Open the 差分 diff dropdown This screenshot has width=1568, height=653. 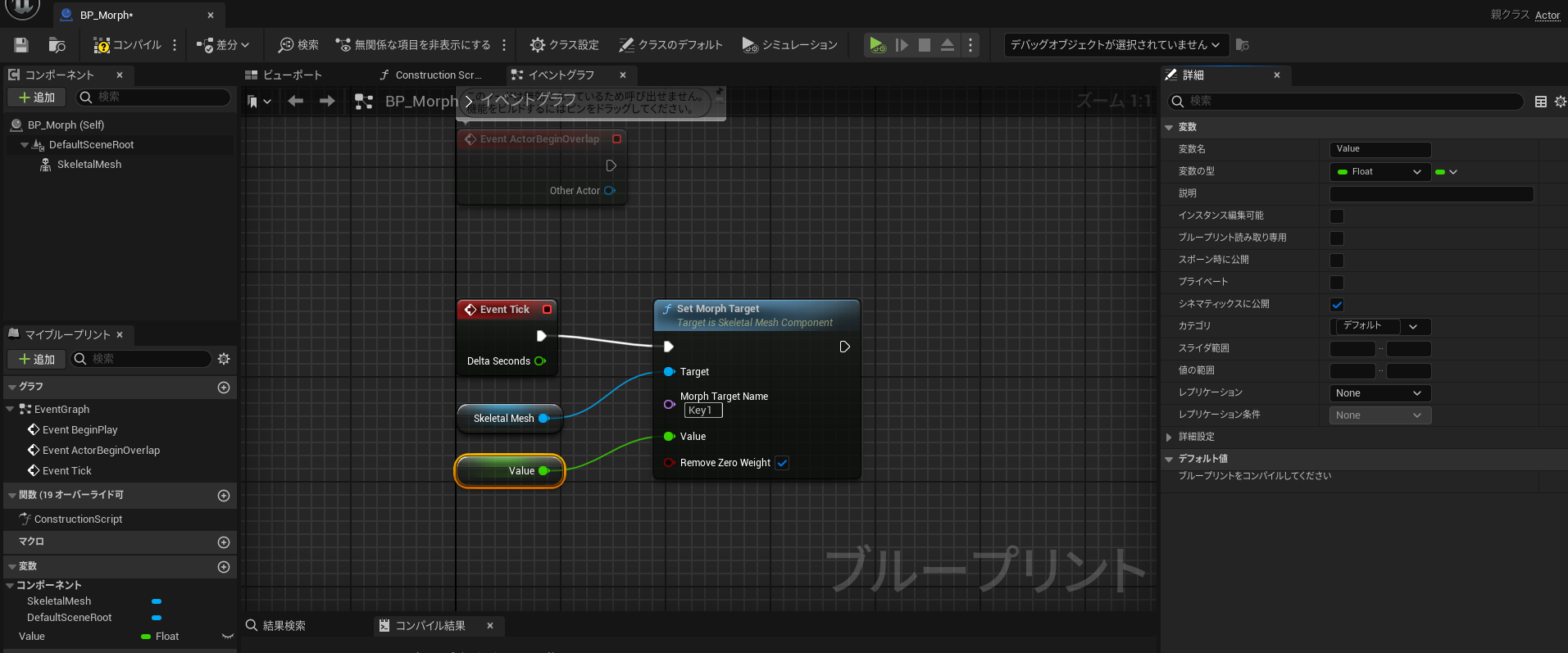pos(223,45)
